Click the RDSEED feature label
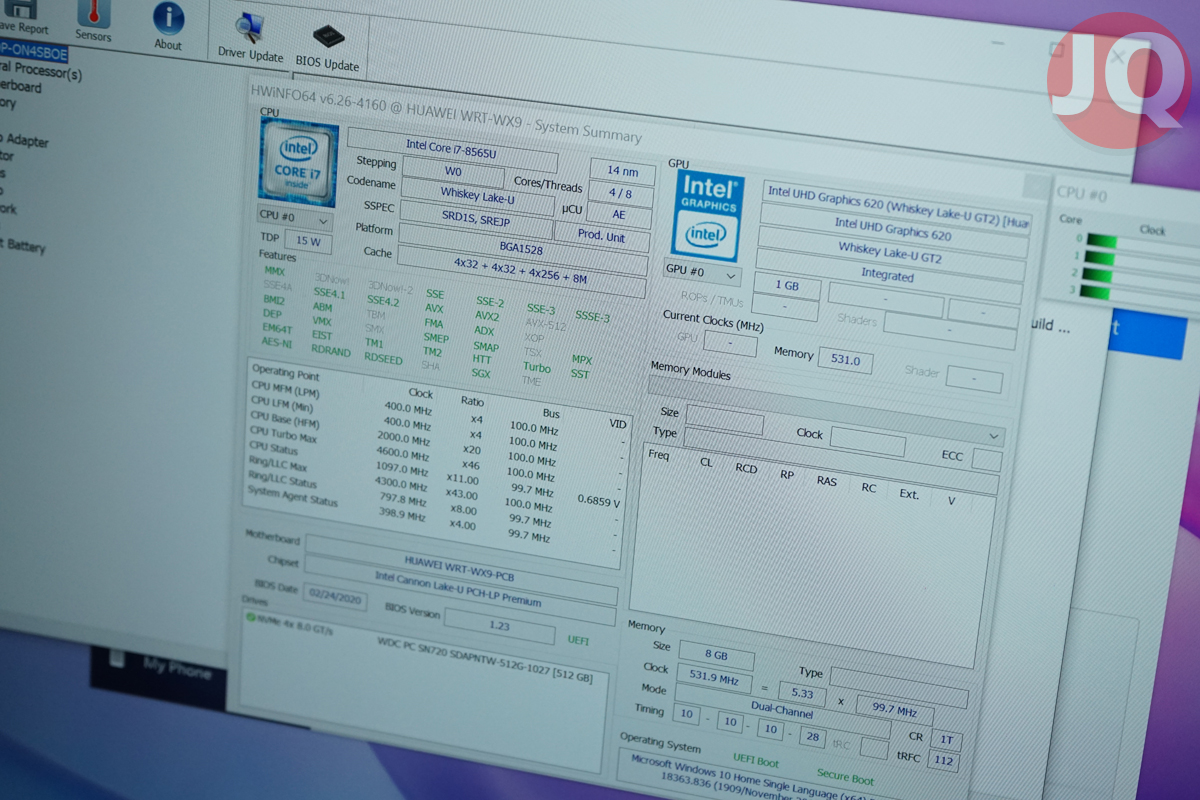The height and width of the screenshot is (800, 1200). [383, 357]
